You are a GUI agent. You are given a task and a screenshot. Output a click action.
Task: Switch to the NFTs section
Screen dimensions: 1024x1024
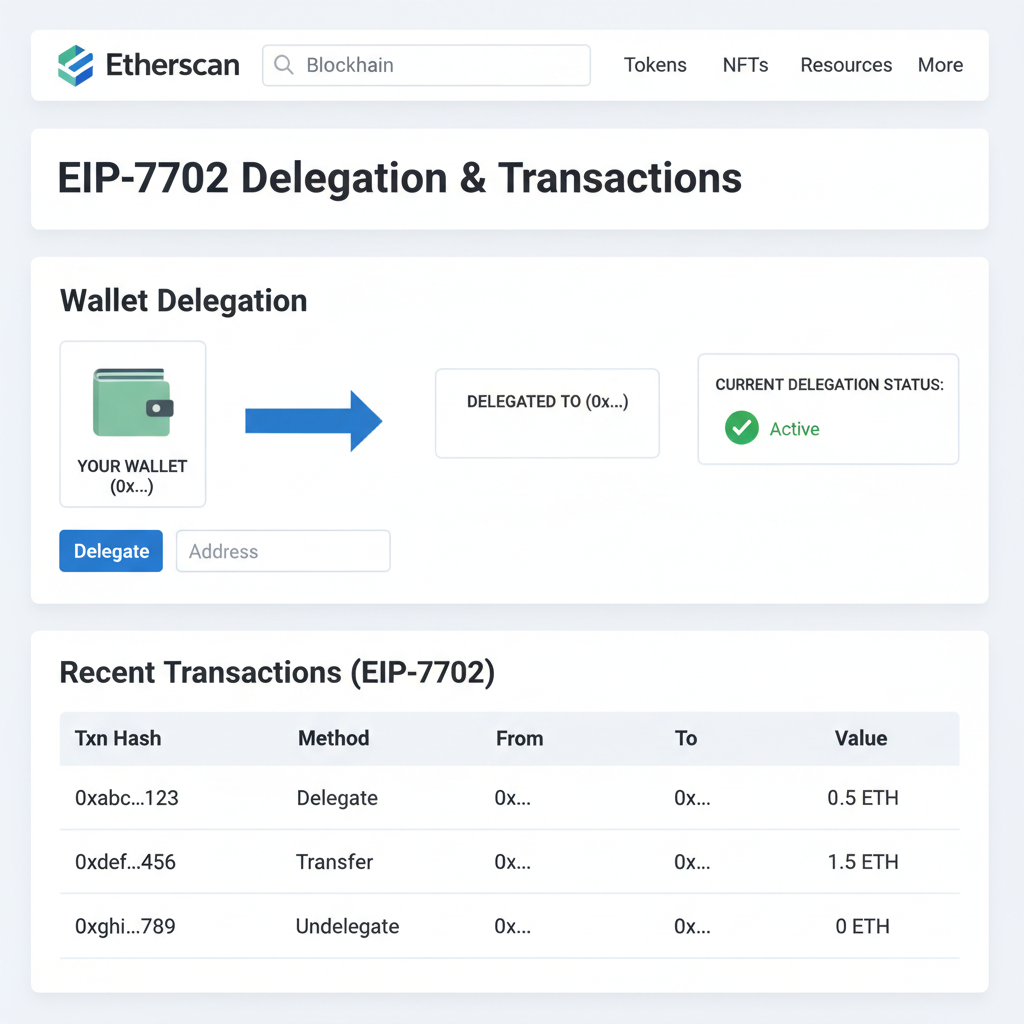coord(745,65)
